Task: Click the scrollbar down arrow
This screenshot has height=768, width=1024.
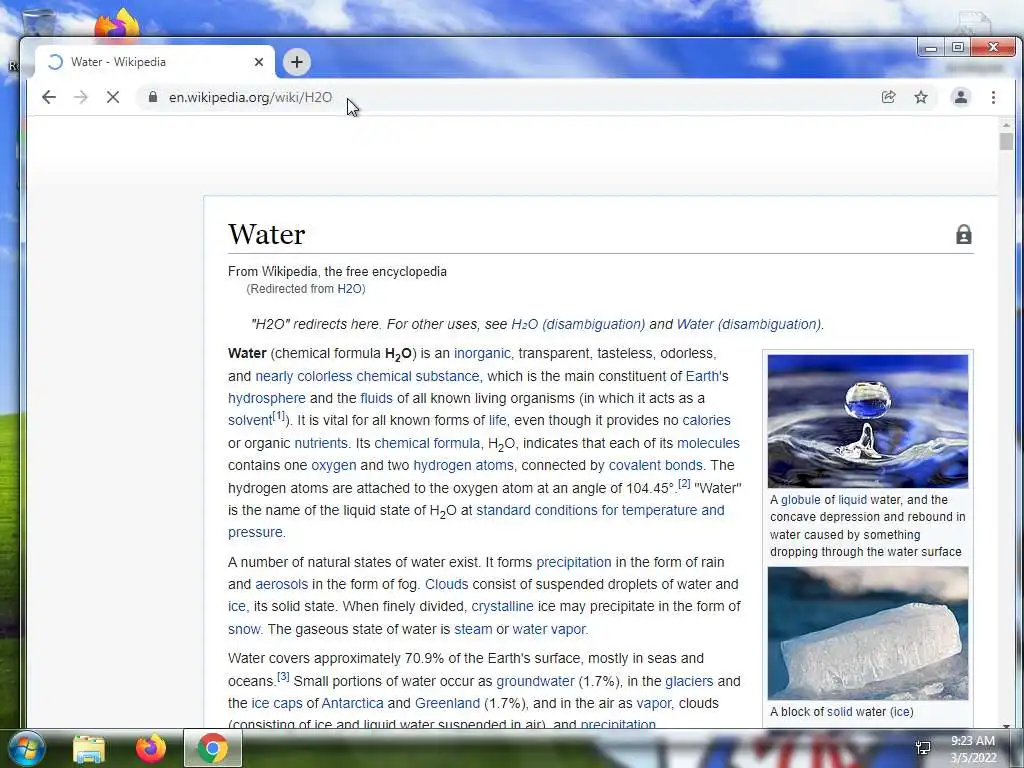Action: click(x=1006, y=725)
